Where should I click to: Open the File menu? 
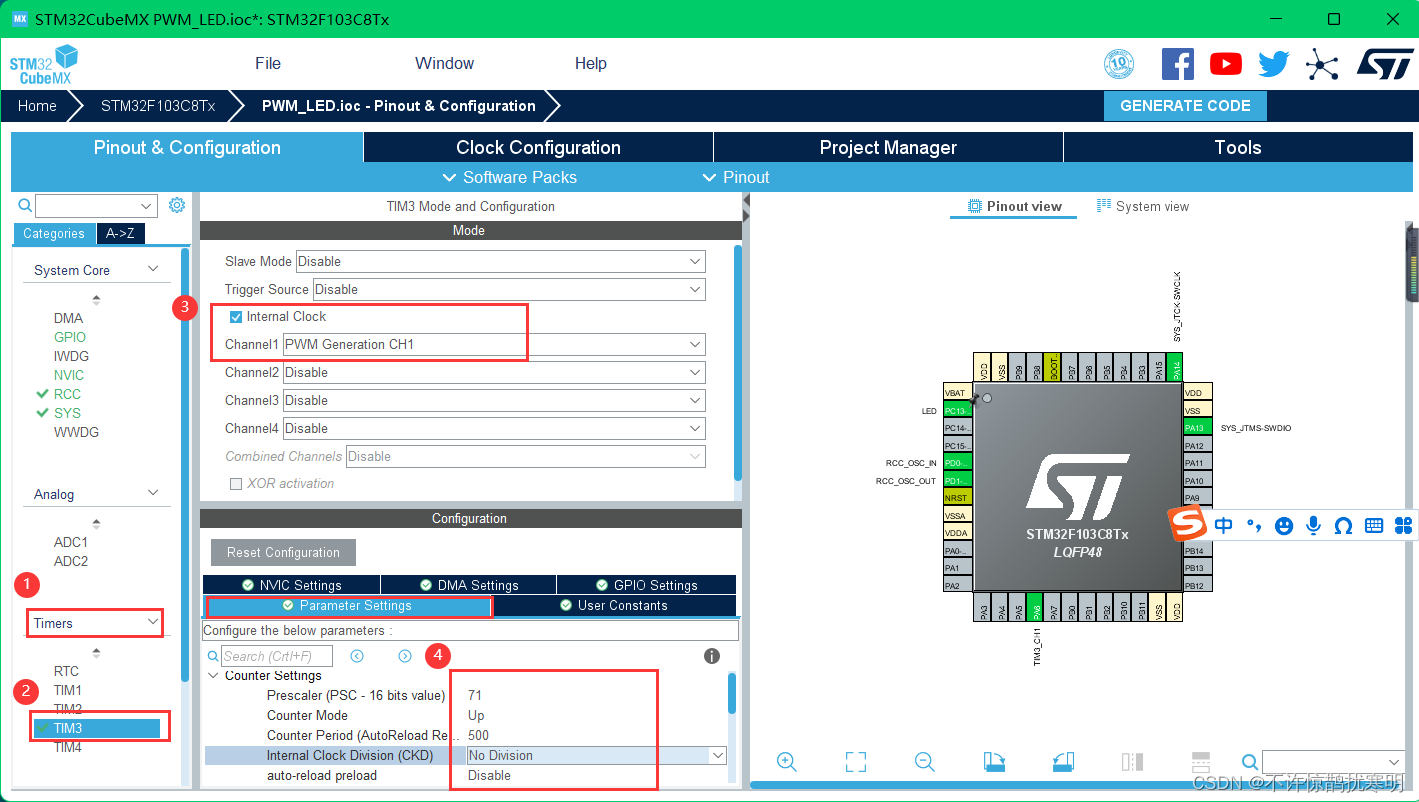click(x=268, y=63)
